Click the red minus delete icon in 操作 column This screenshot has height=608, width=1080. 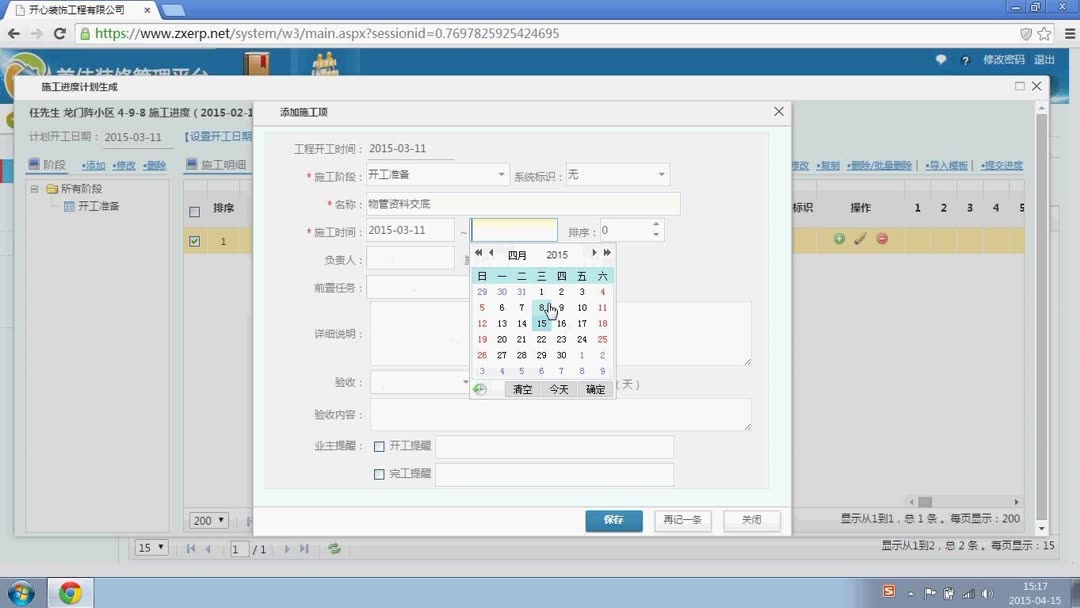click(882, 239)
